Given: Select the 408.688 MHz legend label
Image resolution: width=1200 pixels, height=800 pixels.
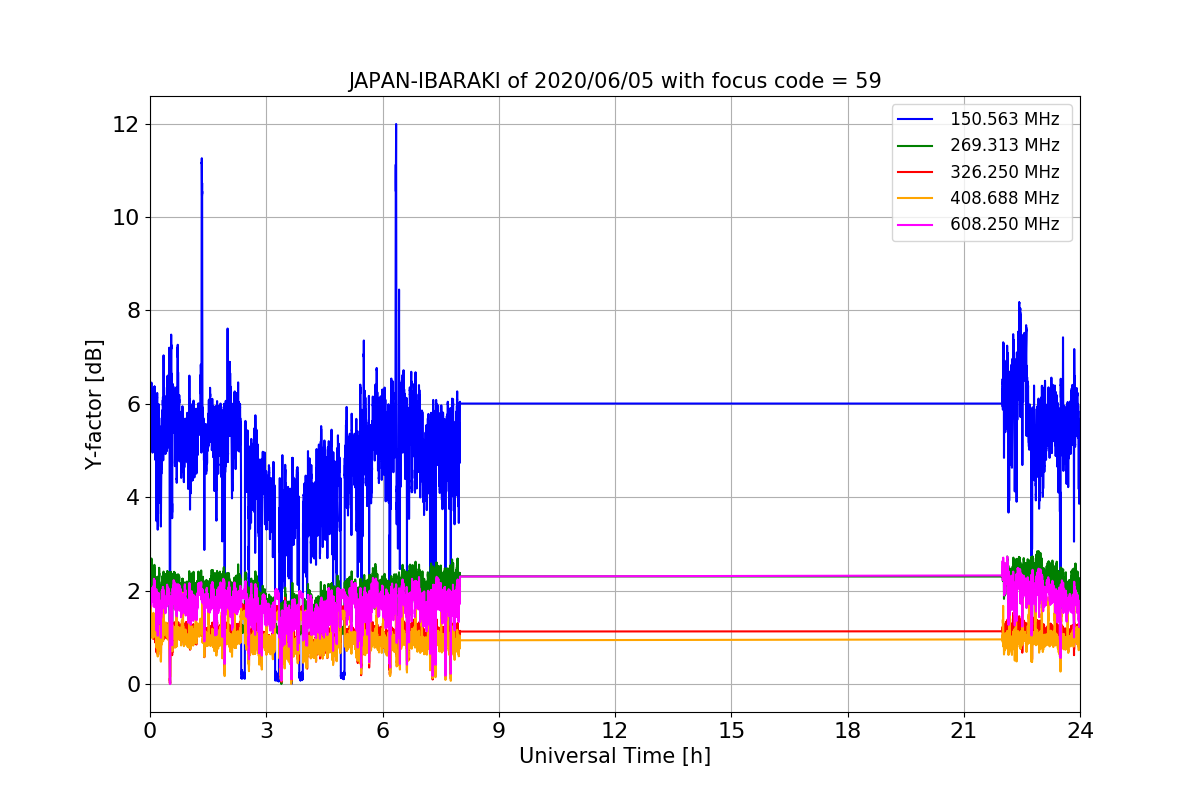Looking at the screenshot, I should pyautogui.click(x=1004, y=198).
